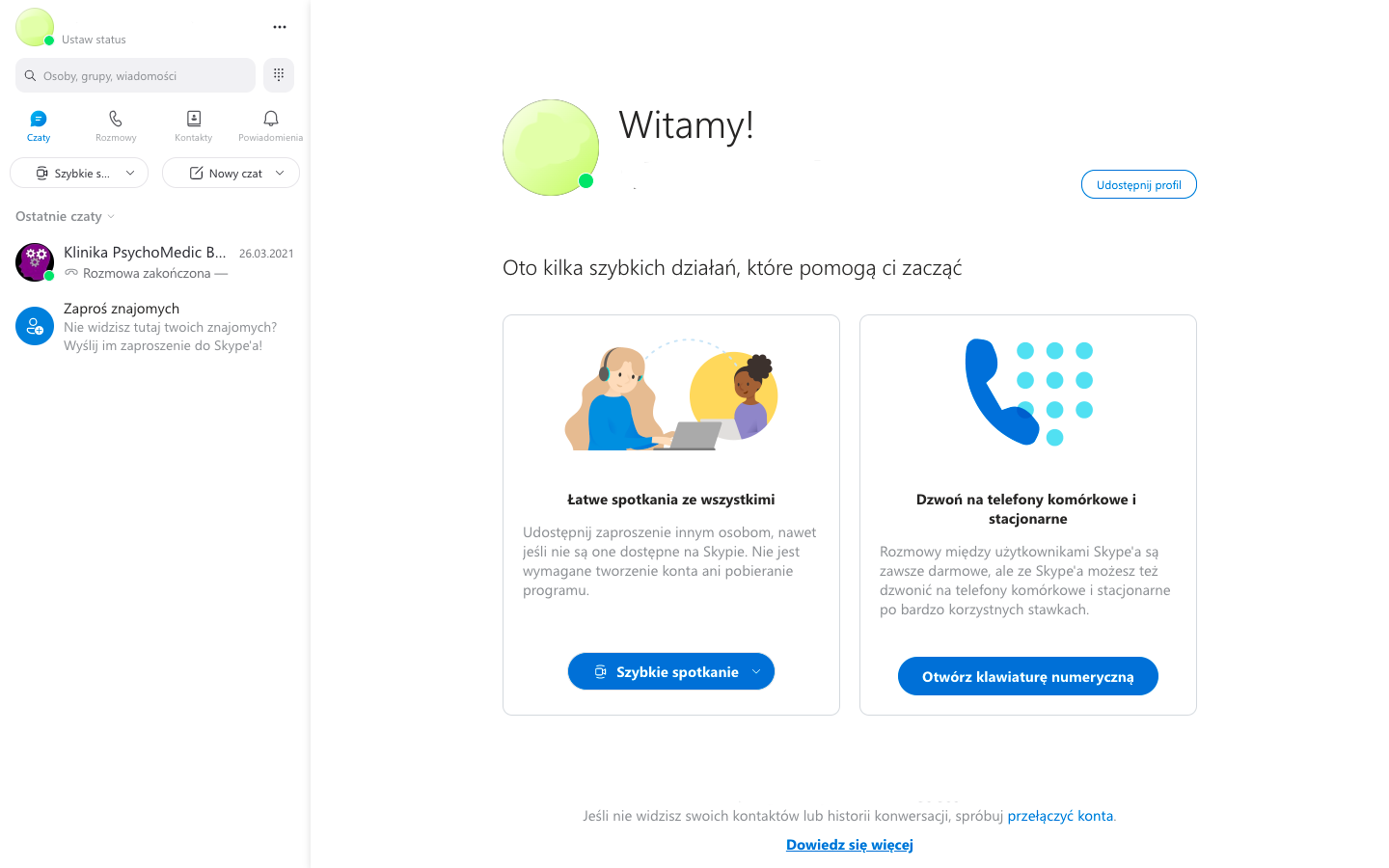Screen dimensions: 1389x868
Task: Click the three-dot more options menu
Action: (280, 27)
